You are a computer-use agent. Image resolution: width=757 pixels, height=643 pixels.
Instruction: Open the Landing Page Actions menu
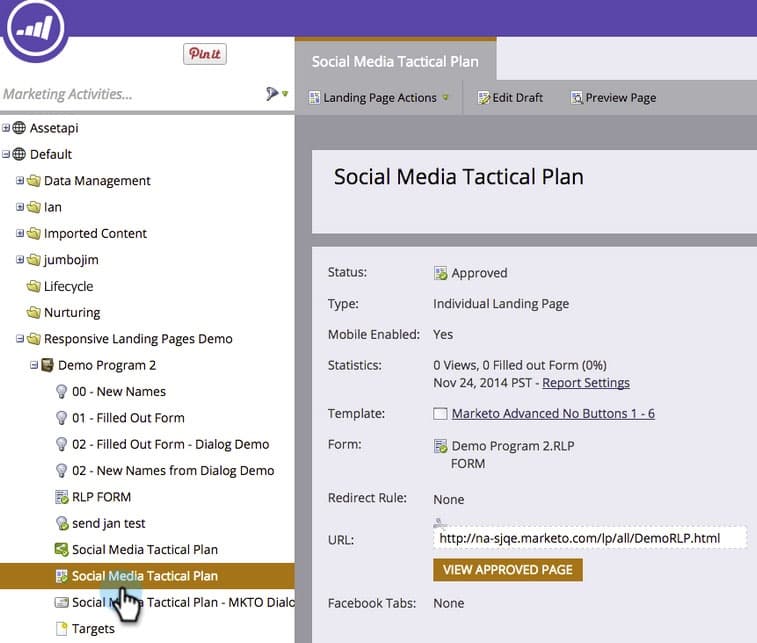point(379,98)
